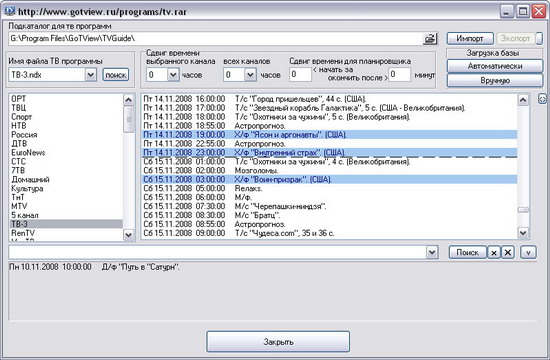Click channel list scroll up arrow
Viewport: 550px width, 360px height.
click(129, 100)
